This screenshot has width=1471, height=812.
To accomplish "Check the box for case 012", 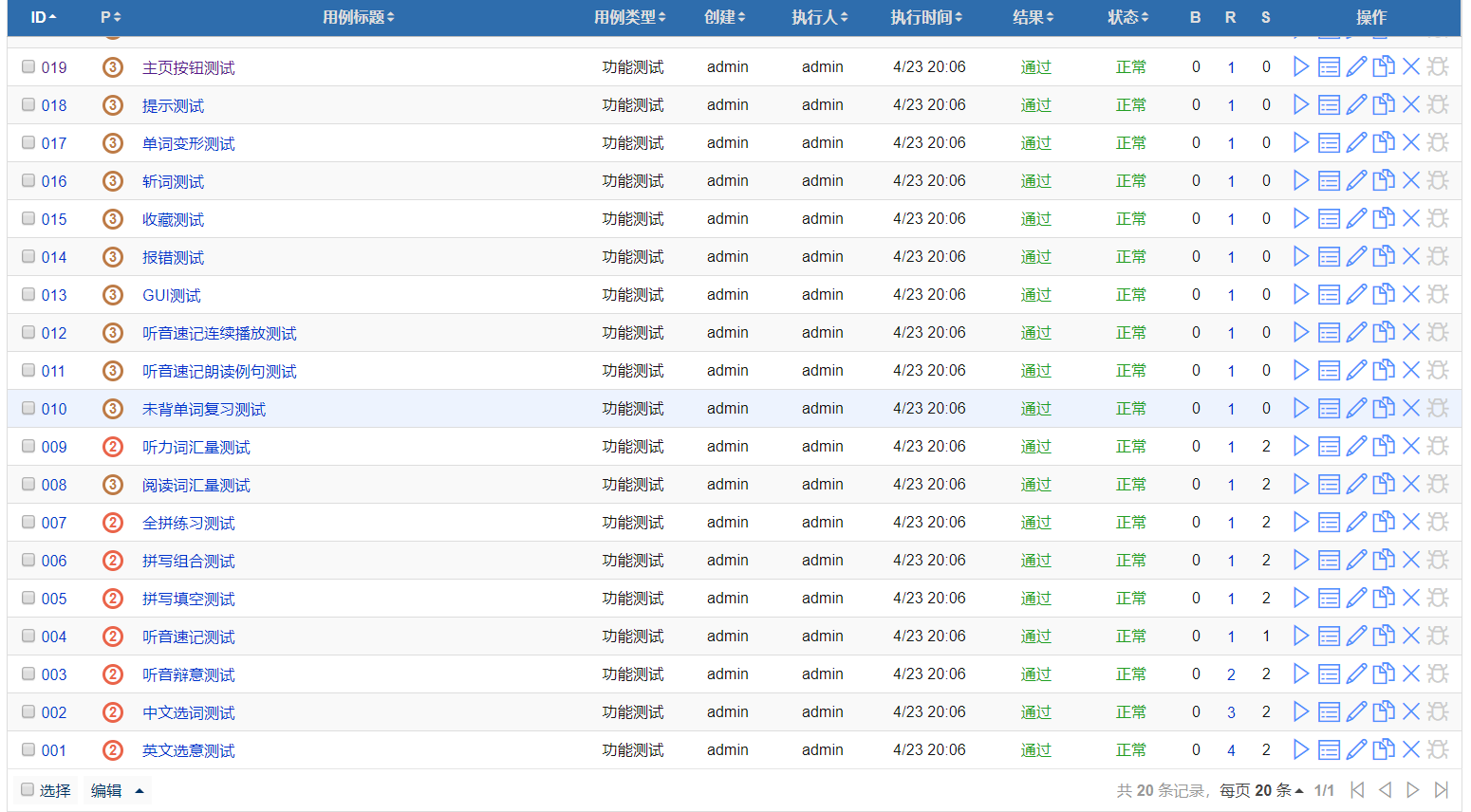I will click(x=28, y=332).
